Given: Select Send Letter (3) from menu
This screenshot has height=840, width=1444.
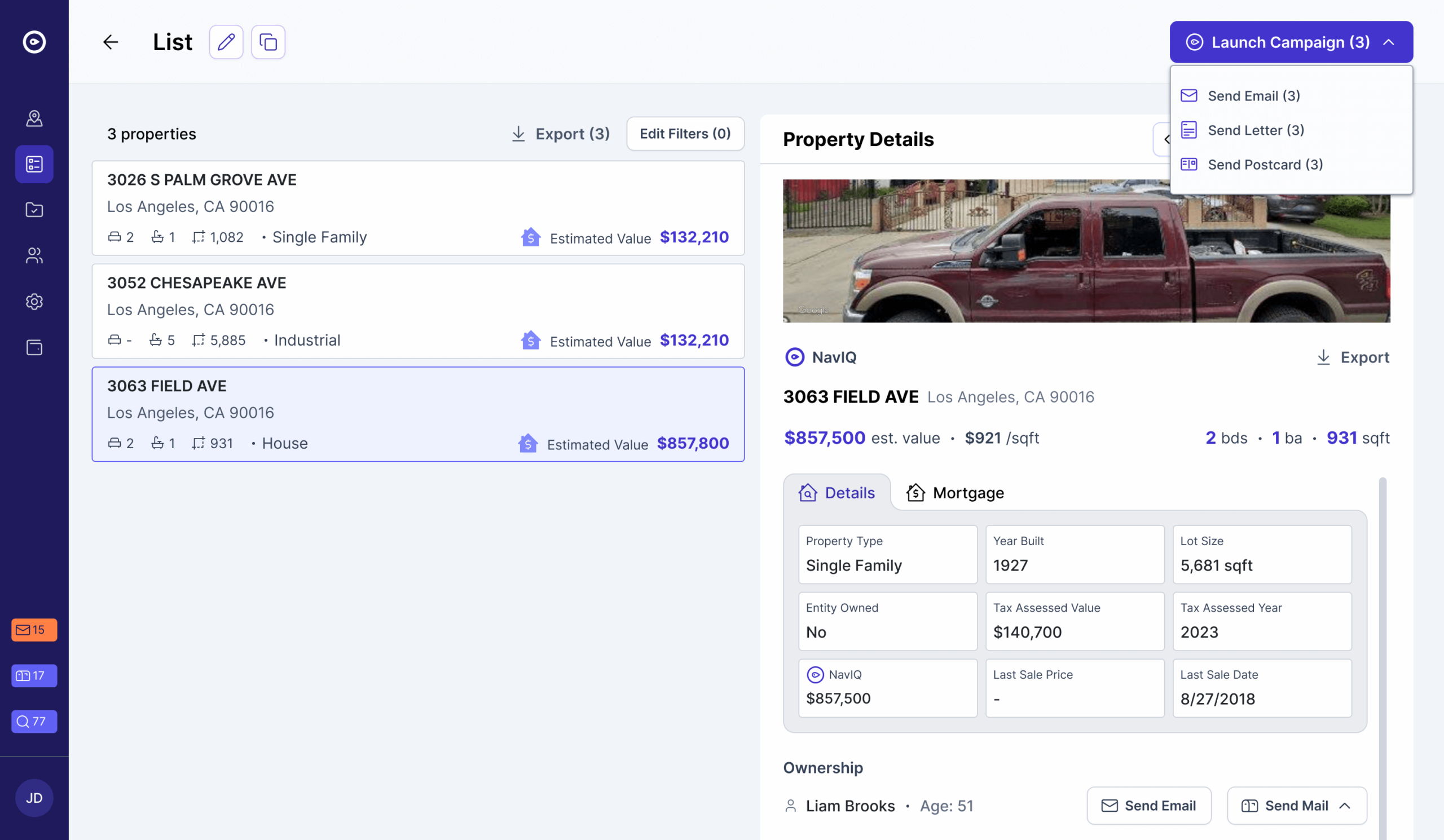Looking at the screenshot, I should click(x=1255, y=130).
